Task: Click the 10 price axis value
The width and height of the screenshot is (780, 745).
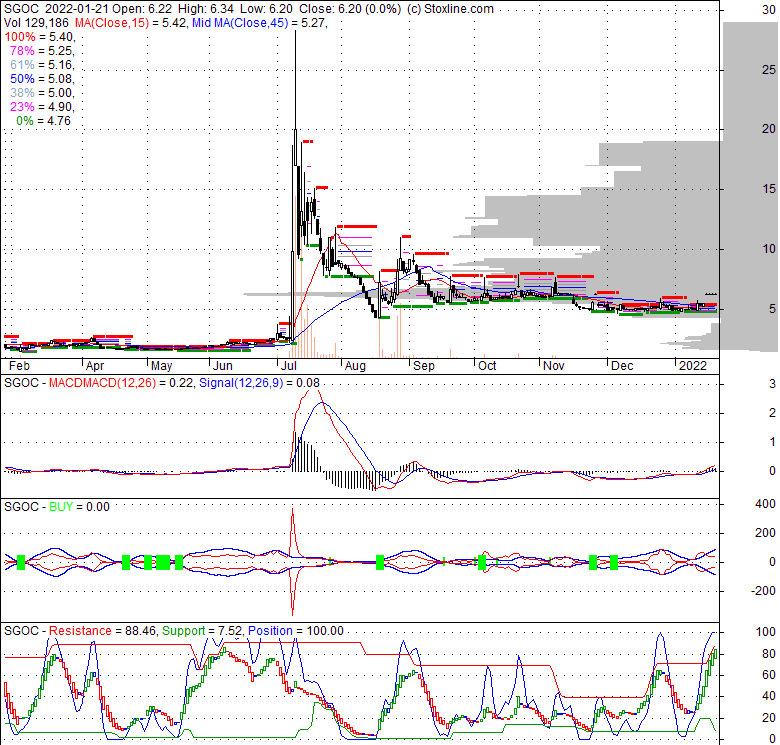Action: 769,249
